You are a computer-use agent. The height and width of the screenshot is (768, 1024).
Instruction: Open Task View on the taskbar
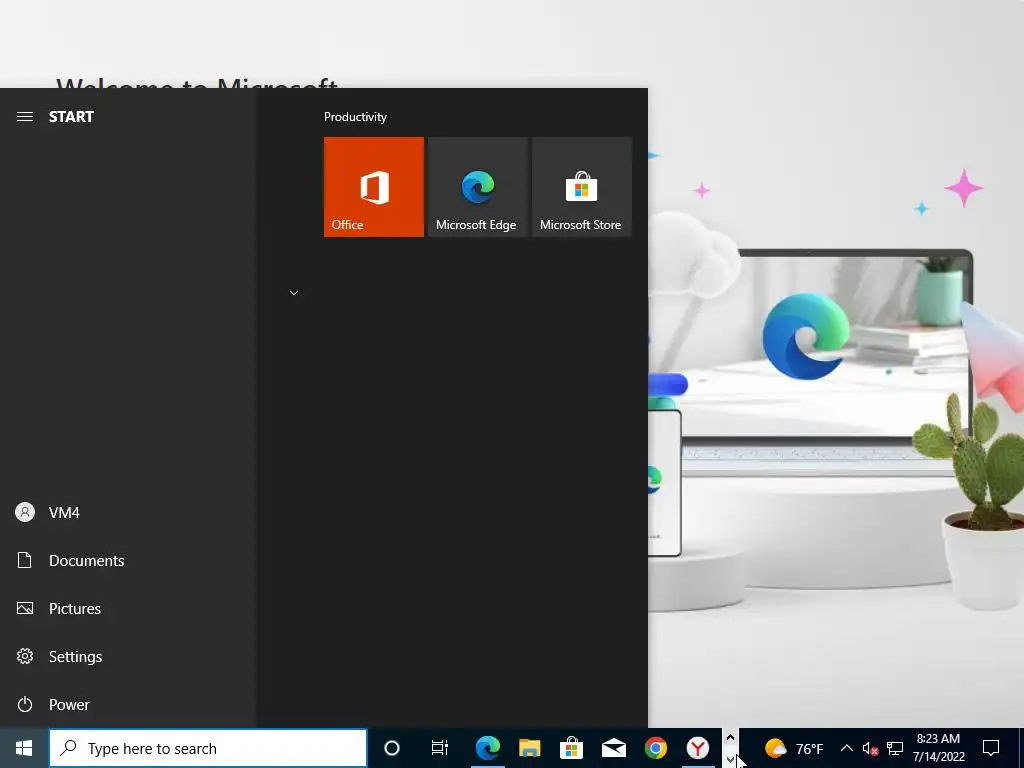(440, 748)
